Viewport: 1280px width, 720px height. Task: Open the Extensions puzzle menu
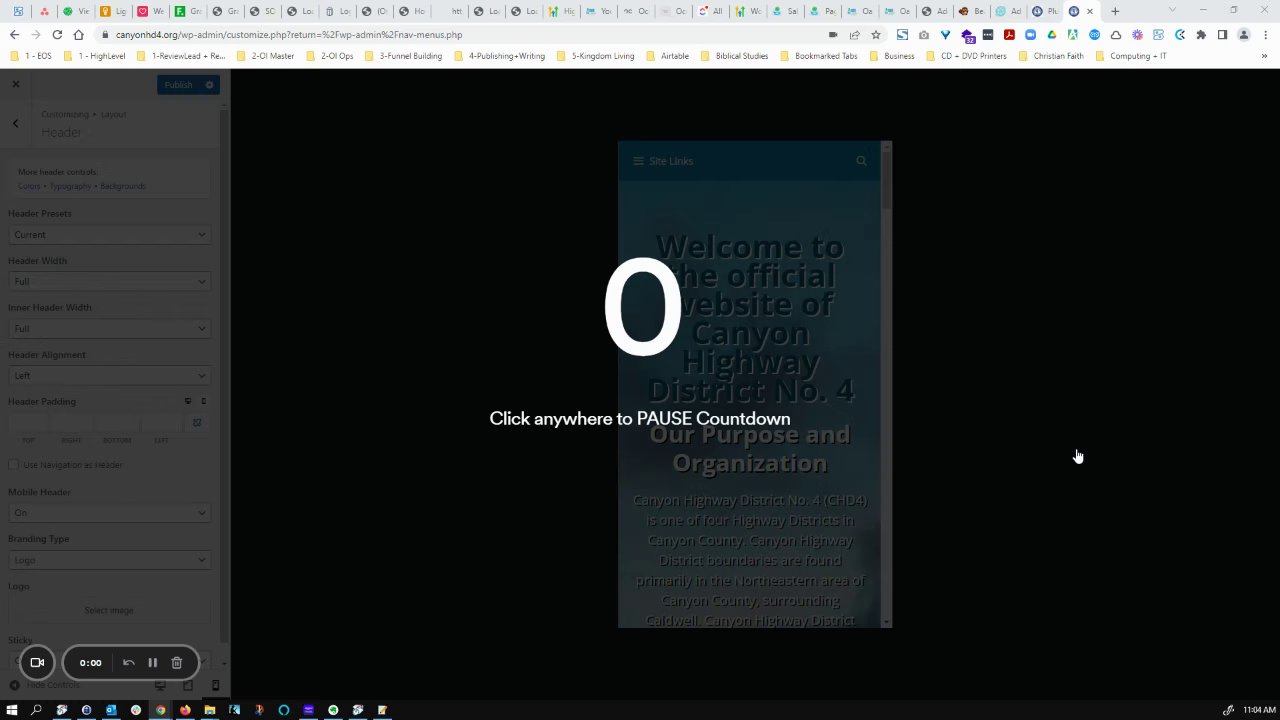1201,34
